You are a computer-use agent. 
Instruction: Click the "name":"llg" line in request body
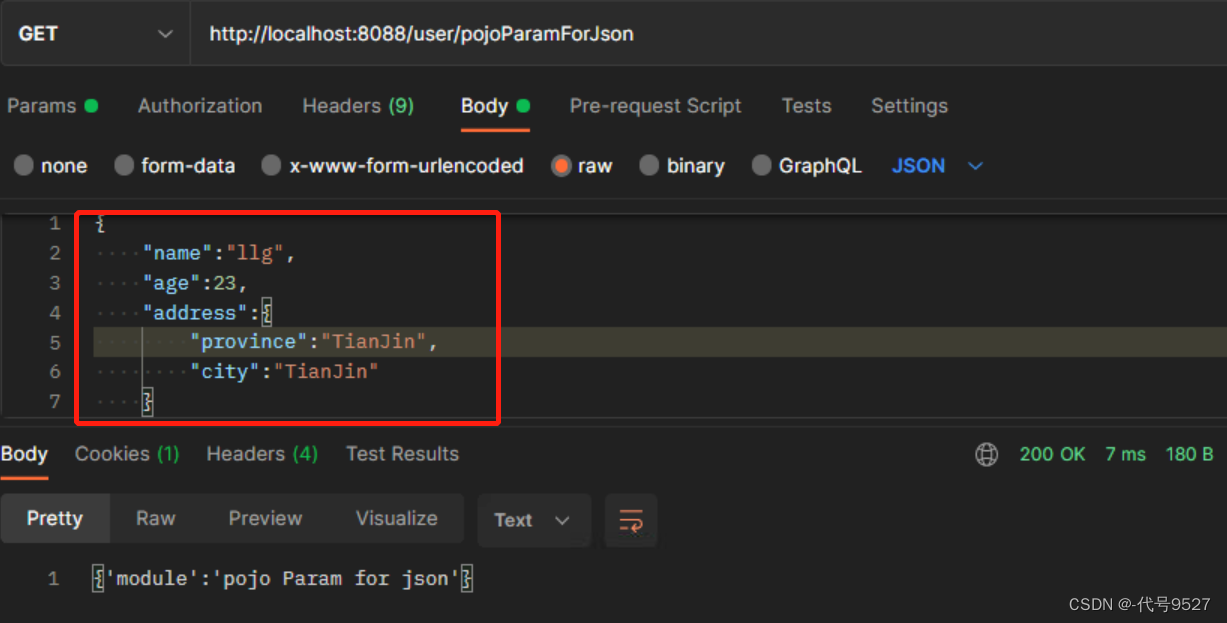click(x=219, y=253)
